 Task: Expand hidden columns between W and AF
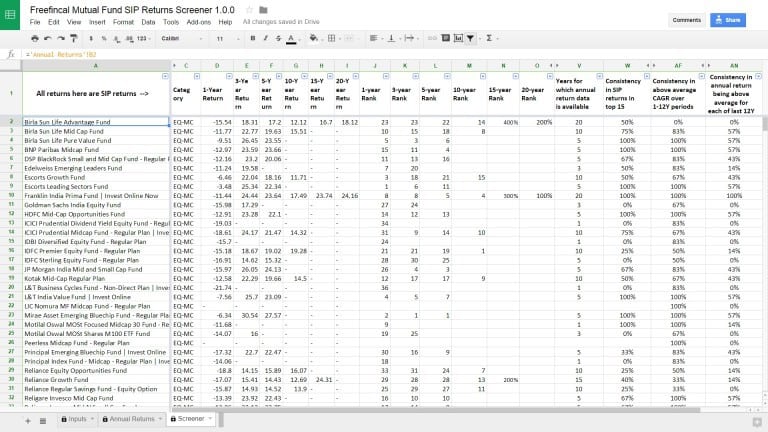pos(650,66)
